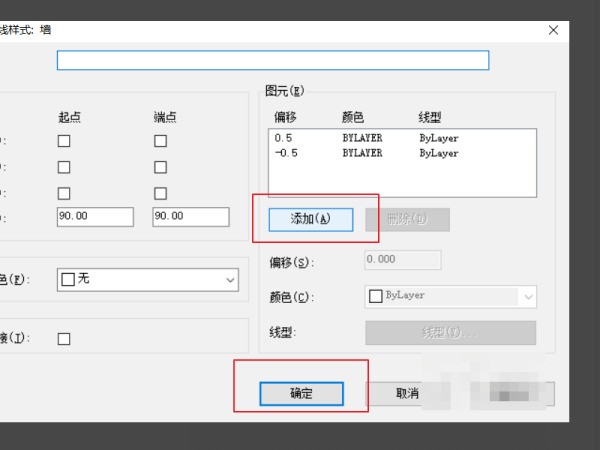The height and width of the screenshot is (450, 600).
Task: Click the 起点 angle field showing 90.00
Action: [94, 217]
